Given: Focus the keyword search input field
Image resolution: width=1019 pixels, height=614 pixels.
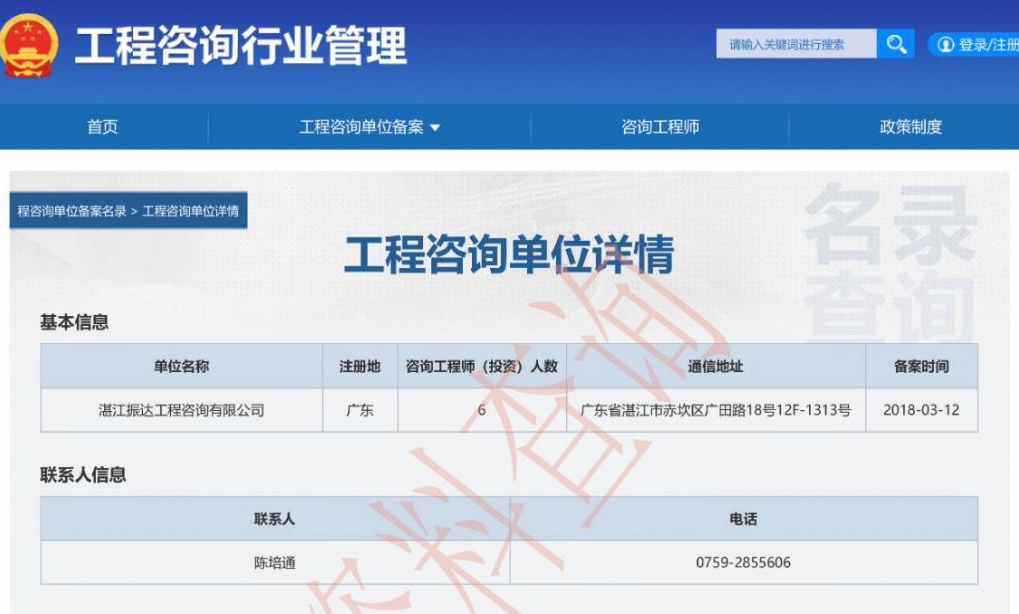Looking at the screenshot, I should (796, 44).
